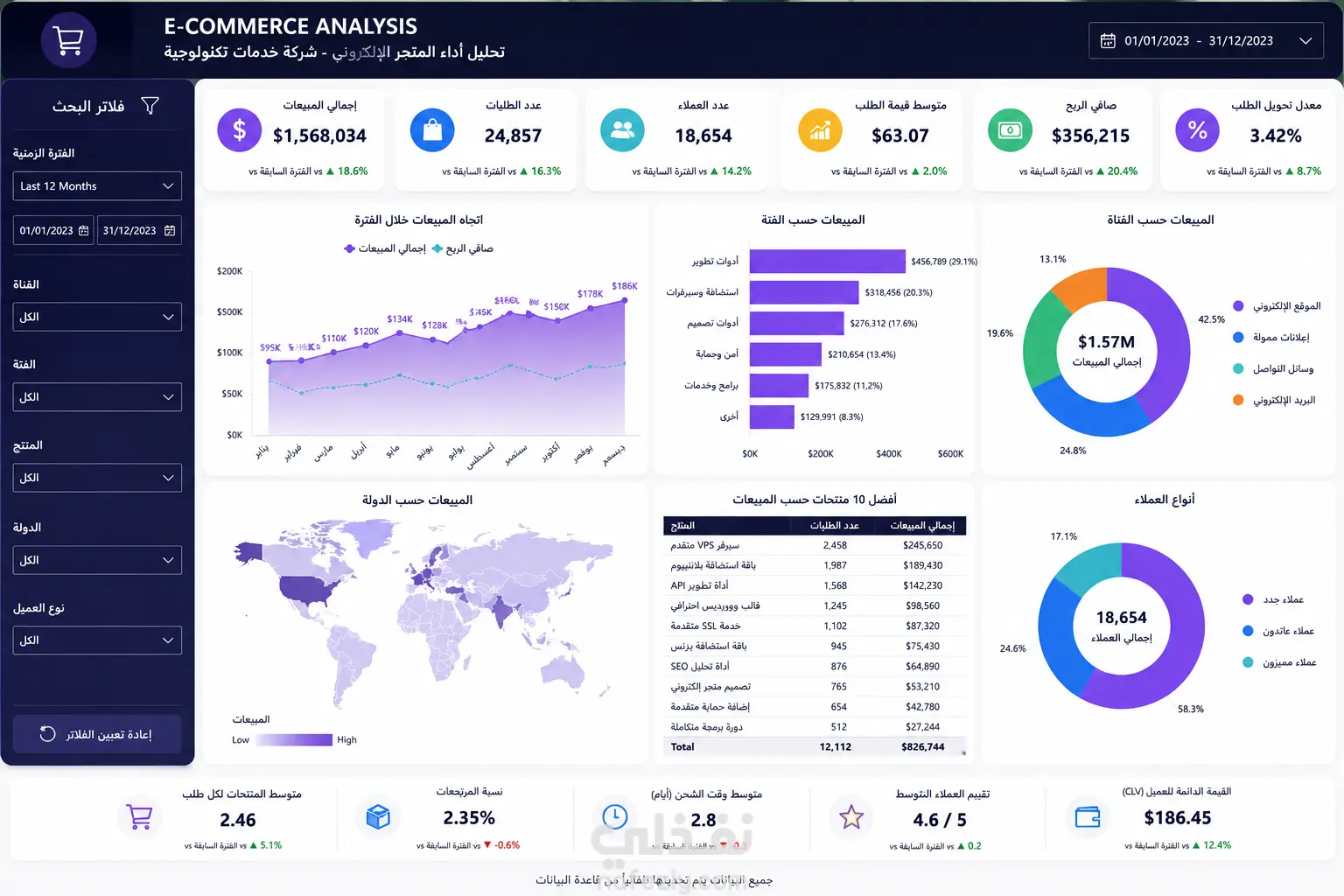Viewport: 1344px width, 896px height.
Task: Toggle عملاء جدد legend in customer types chart
Action: pos(1273,599)
